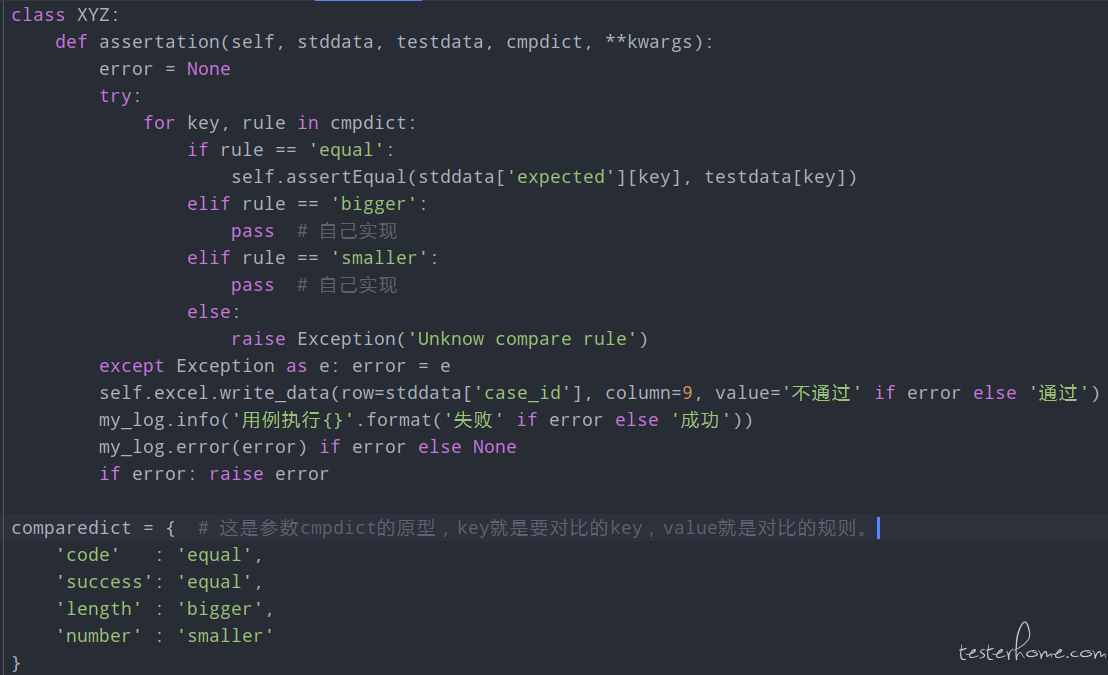The height and width of the screenshot is (675, 1108).
Task: Place cursor on assertation method name
Action: click(159, 42)
